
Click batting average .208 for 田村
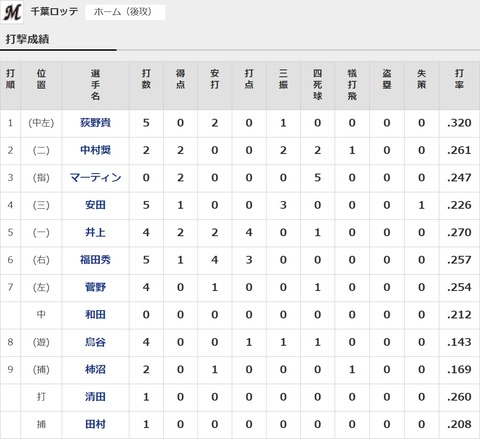pyautogui.click(x=459, y=424)
